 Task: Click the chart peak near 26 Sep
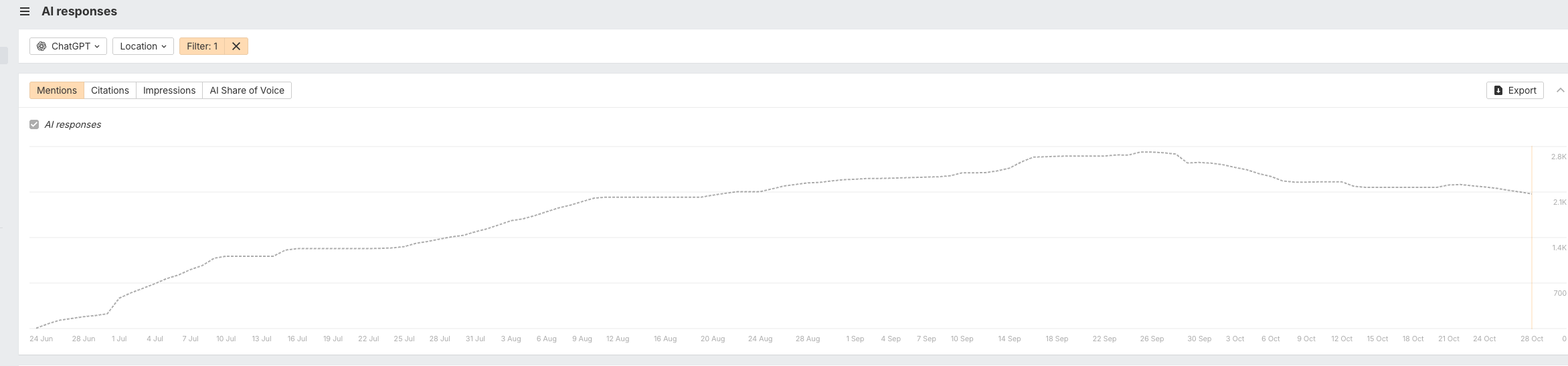click(1151, 152)
